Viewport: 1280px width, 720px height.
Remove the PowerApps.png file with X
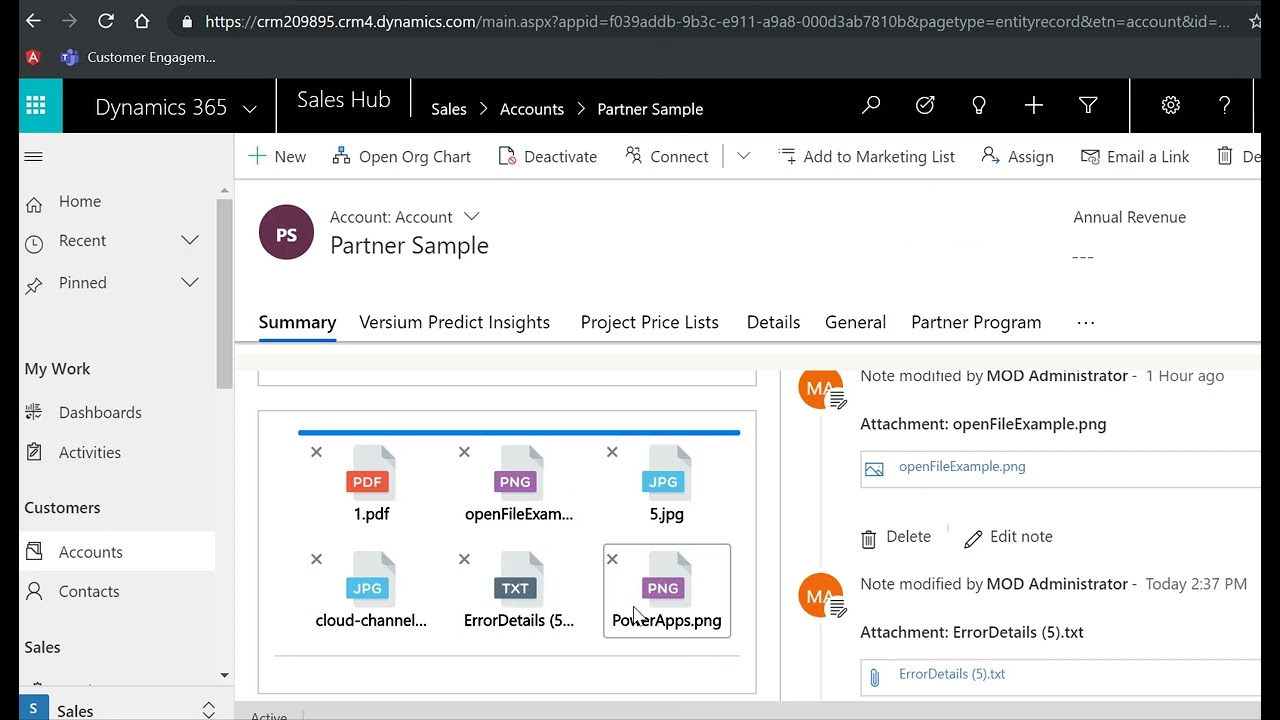pos(612,559)
